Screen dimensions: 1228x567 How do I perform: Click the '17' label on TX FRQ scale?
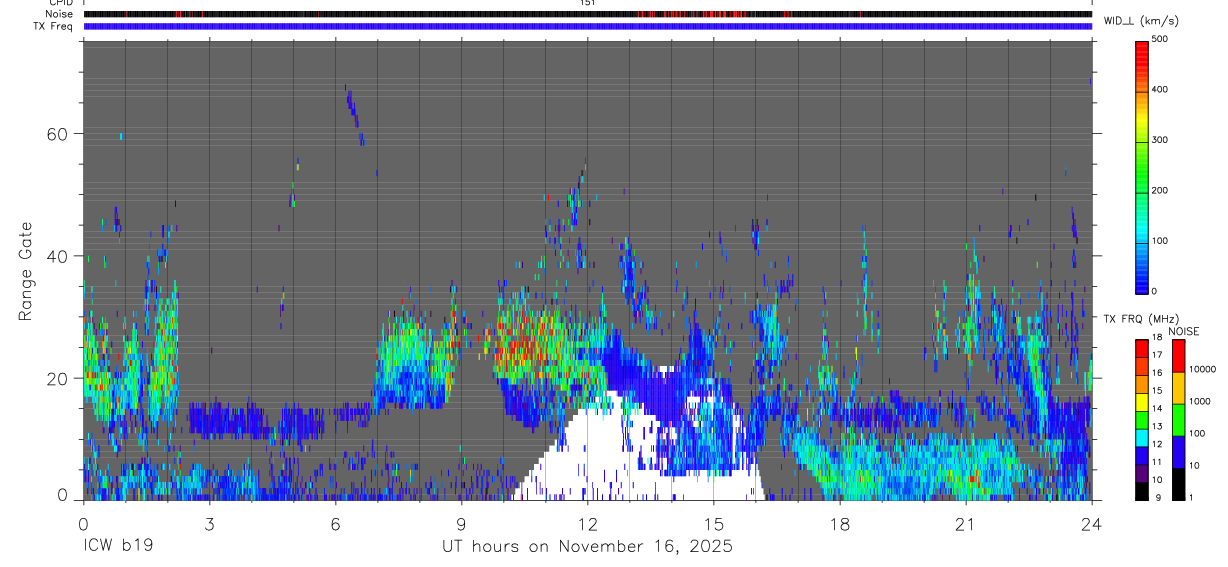[x=1157, y=355]
